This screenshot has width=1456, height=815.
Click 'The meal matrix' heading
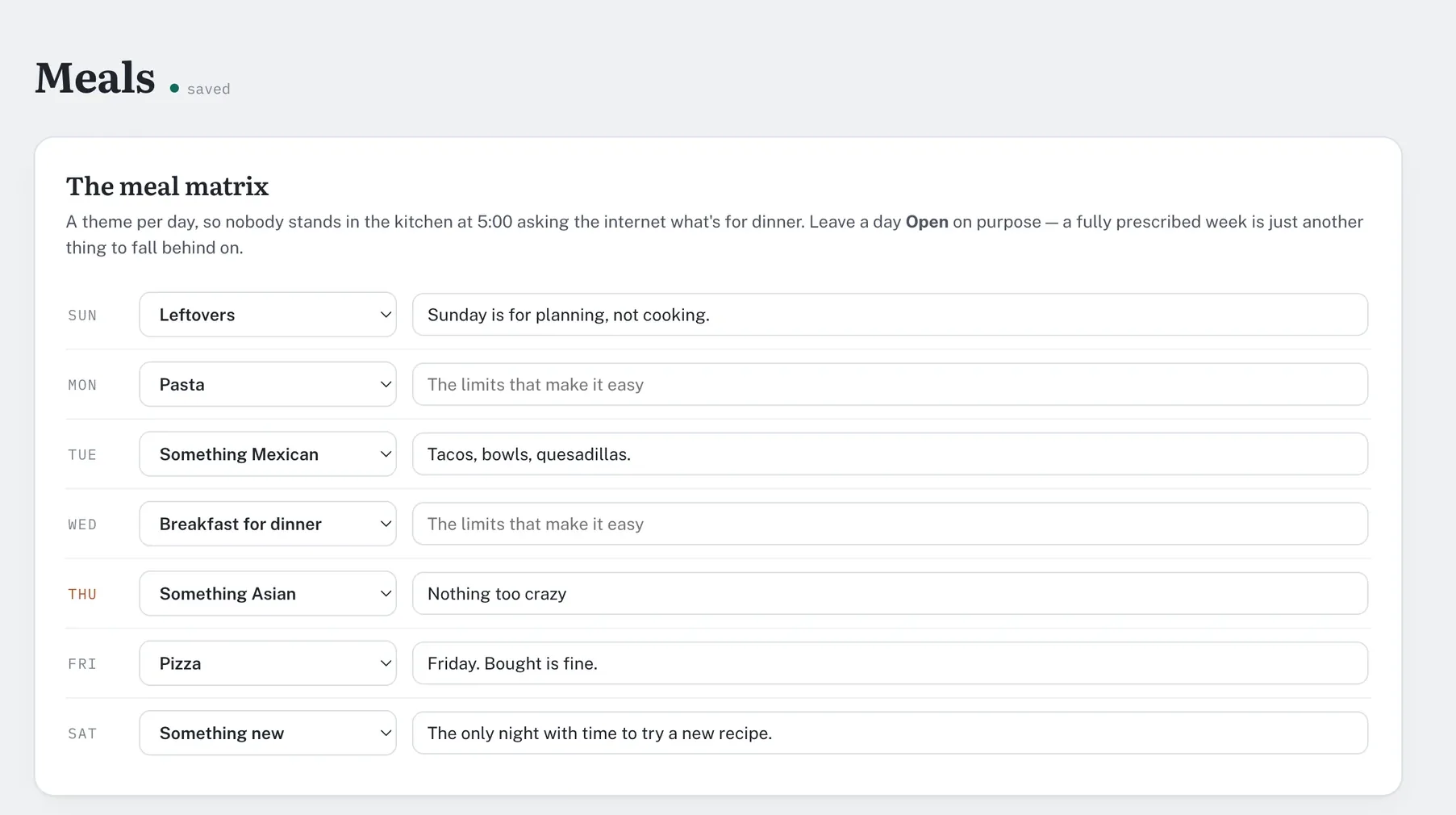(x=167, y=186)
